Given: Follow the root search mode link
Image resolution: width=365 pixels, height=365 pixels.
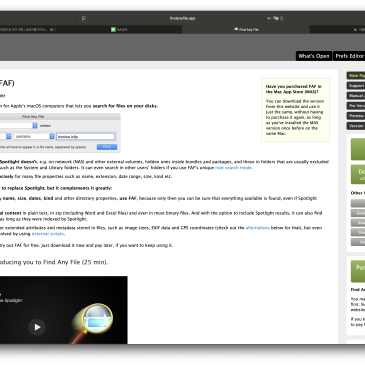Looking at the screenshot, I should pos(233,168).
